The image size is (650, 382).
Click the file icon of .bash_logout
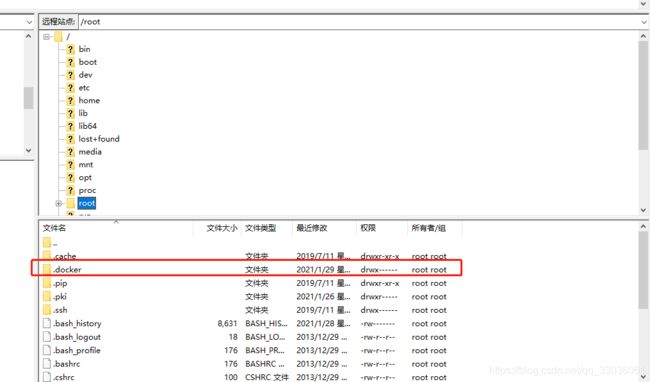[47, 337]
